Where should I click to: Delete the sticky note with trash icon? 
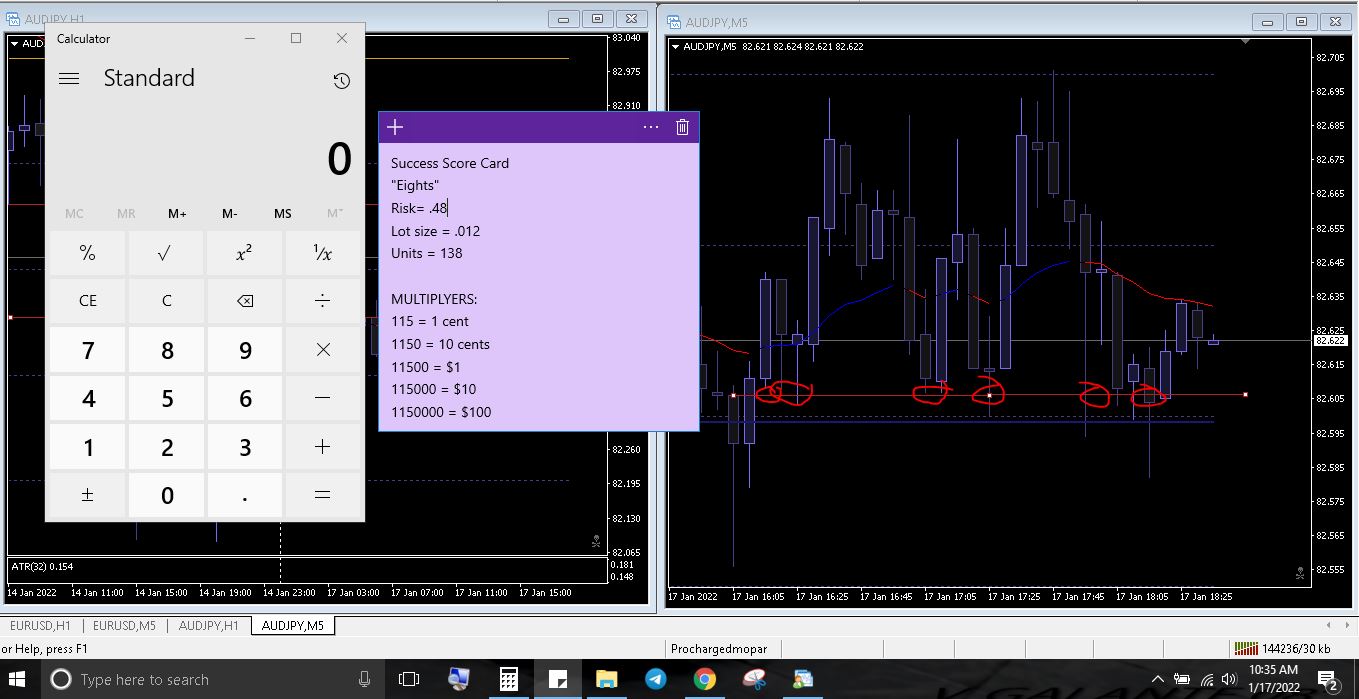click(x=682, y=127)
